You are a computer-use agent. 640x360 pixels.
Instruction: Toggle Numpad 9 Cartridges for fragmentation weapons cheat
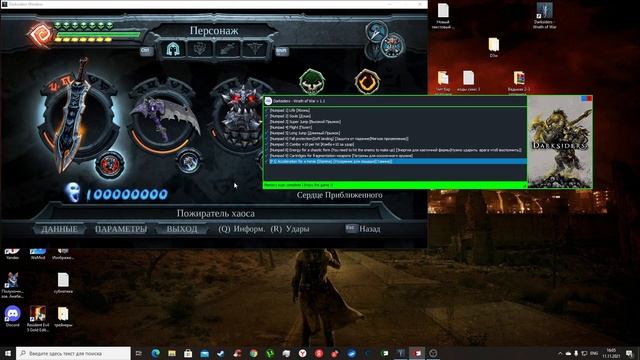pyautogui.click(x=341, y=156)
